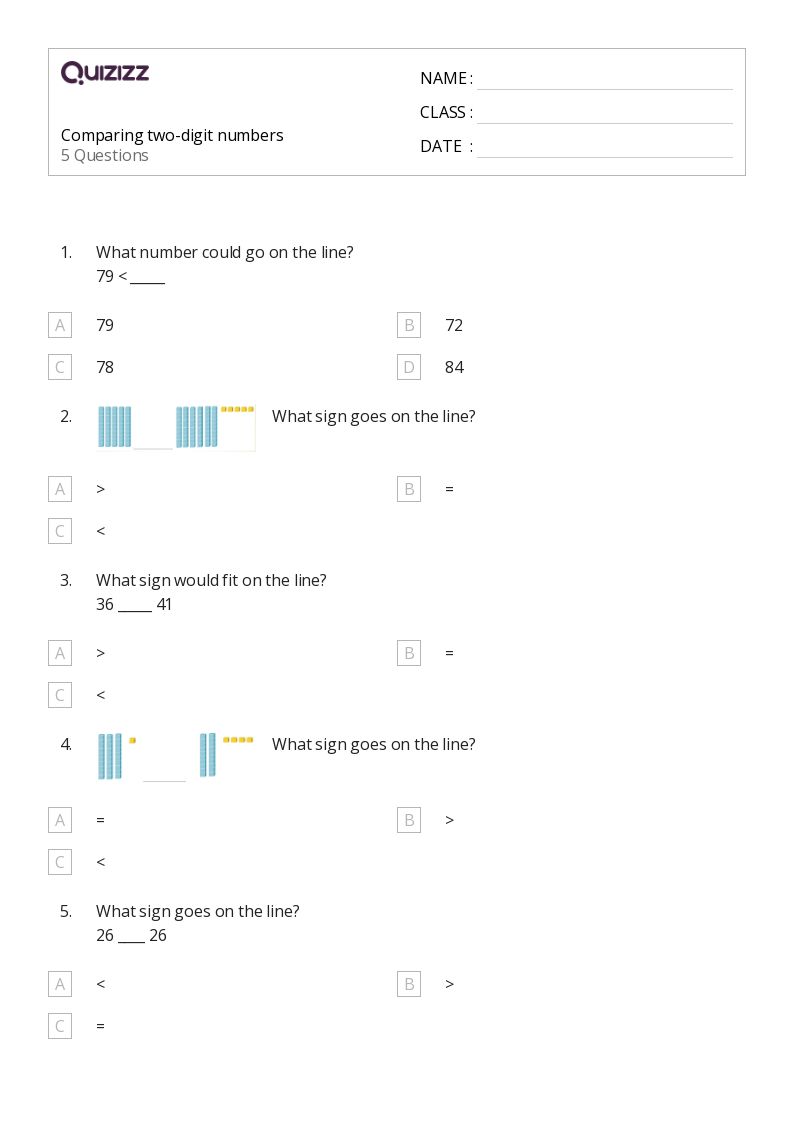This screenshot has height=1123, width=794.
Task: Click the 'Comparing two-digit numbers' title
Action: [172, 135]
